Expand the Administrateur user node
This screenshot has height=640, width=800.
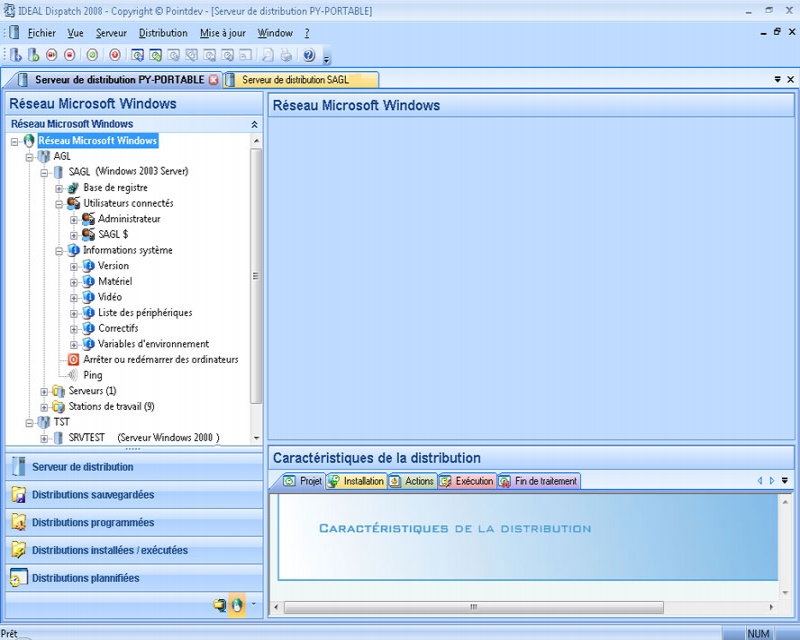tap(74, 220)
